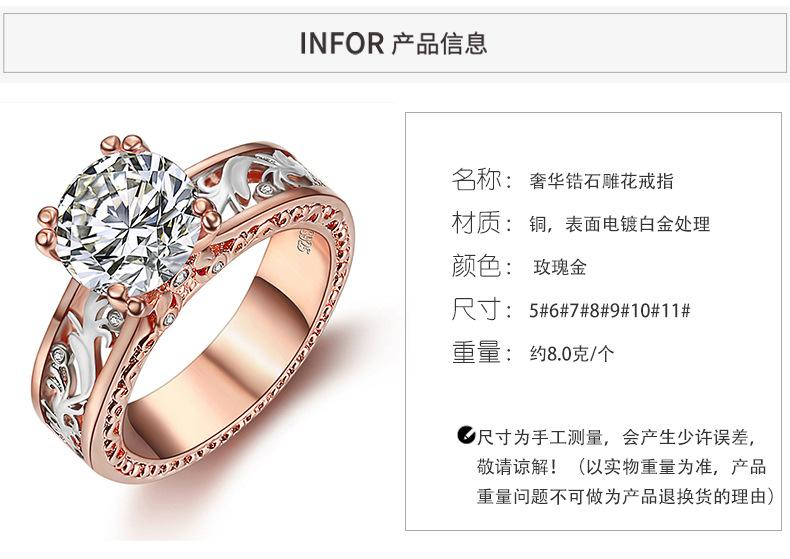Click the product name 奢华锆石雕花戒指

tap(601, 181)
